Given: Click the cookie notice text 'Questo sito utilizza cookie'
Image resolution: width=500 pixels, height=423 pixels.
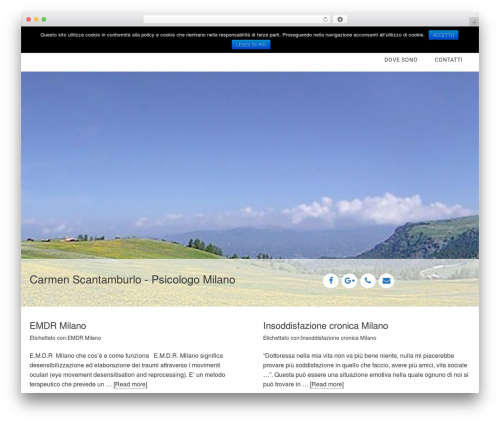Looking at the screenshot, I should coord(232,35).
